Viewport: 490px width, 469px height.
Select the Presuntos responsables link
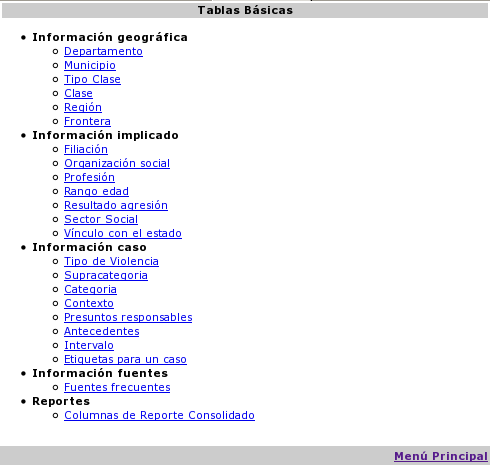[x=128, y=317]
